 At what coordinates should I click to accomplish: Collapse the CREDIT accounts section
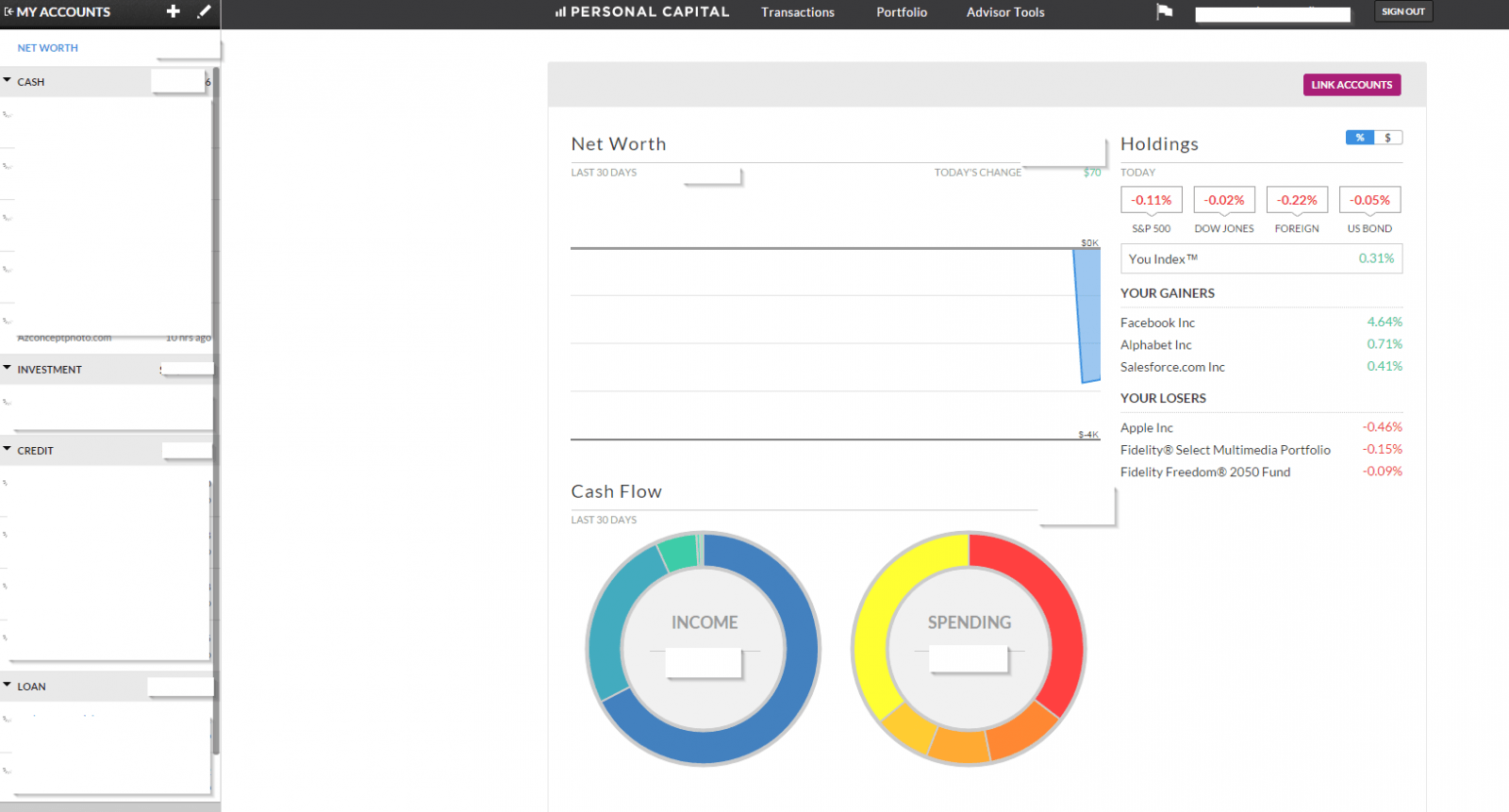pyautogui.click(x=8, y=450)
